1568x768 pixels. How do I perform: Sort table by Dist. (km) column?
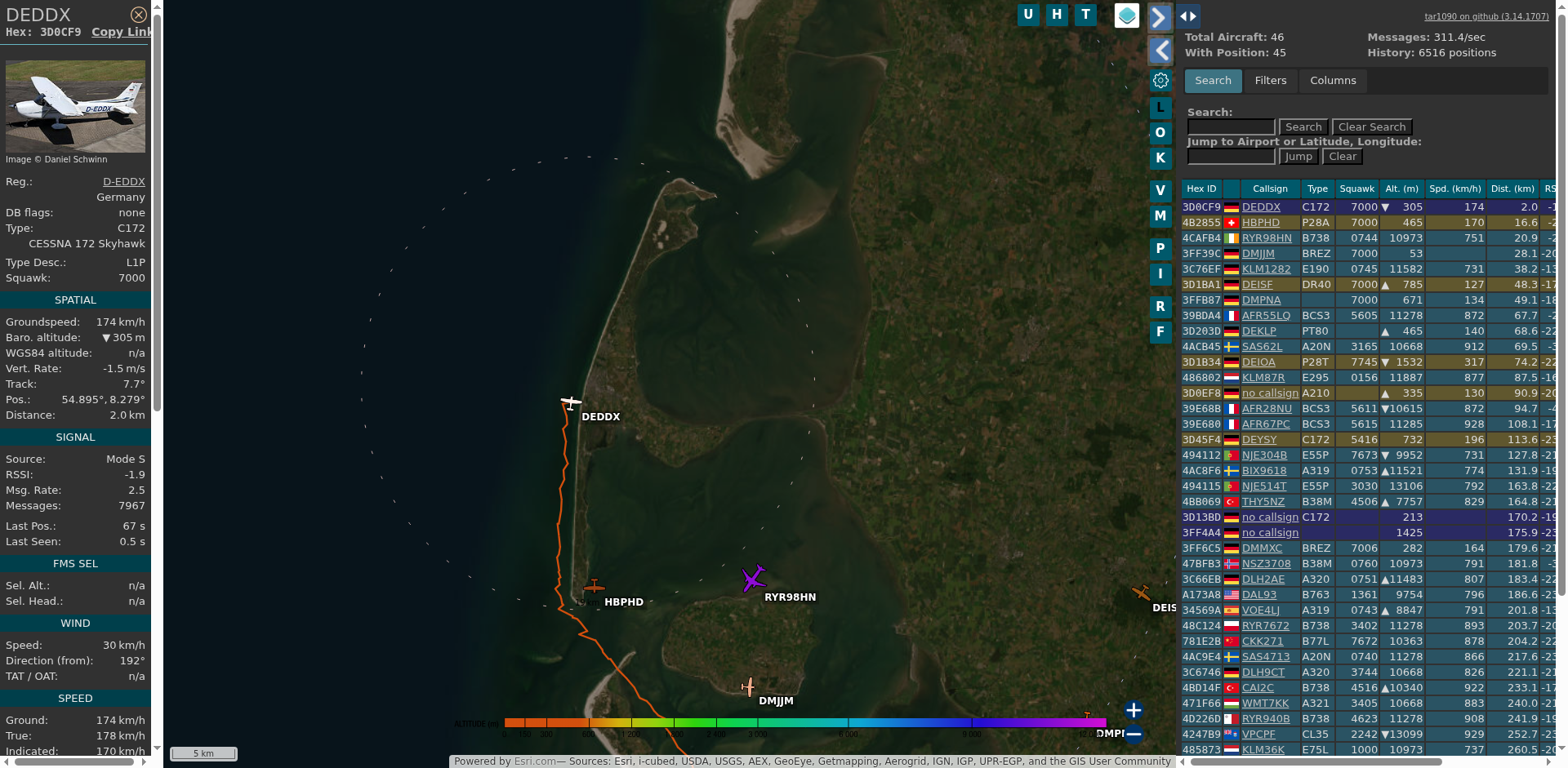coord(1512,189)
